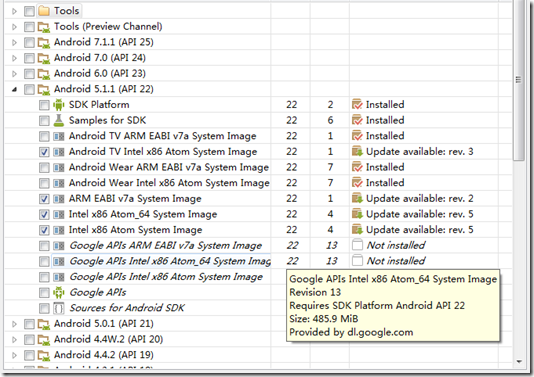This screenshot has height=377, width=534.
Task: Uncheck Intel x86 Atom System Image checkbox
Action: (44, 231)
